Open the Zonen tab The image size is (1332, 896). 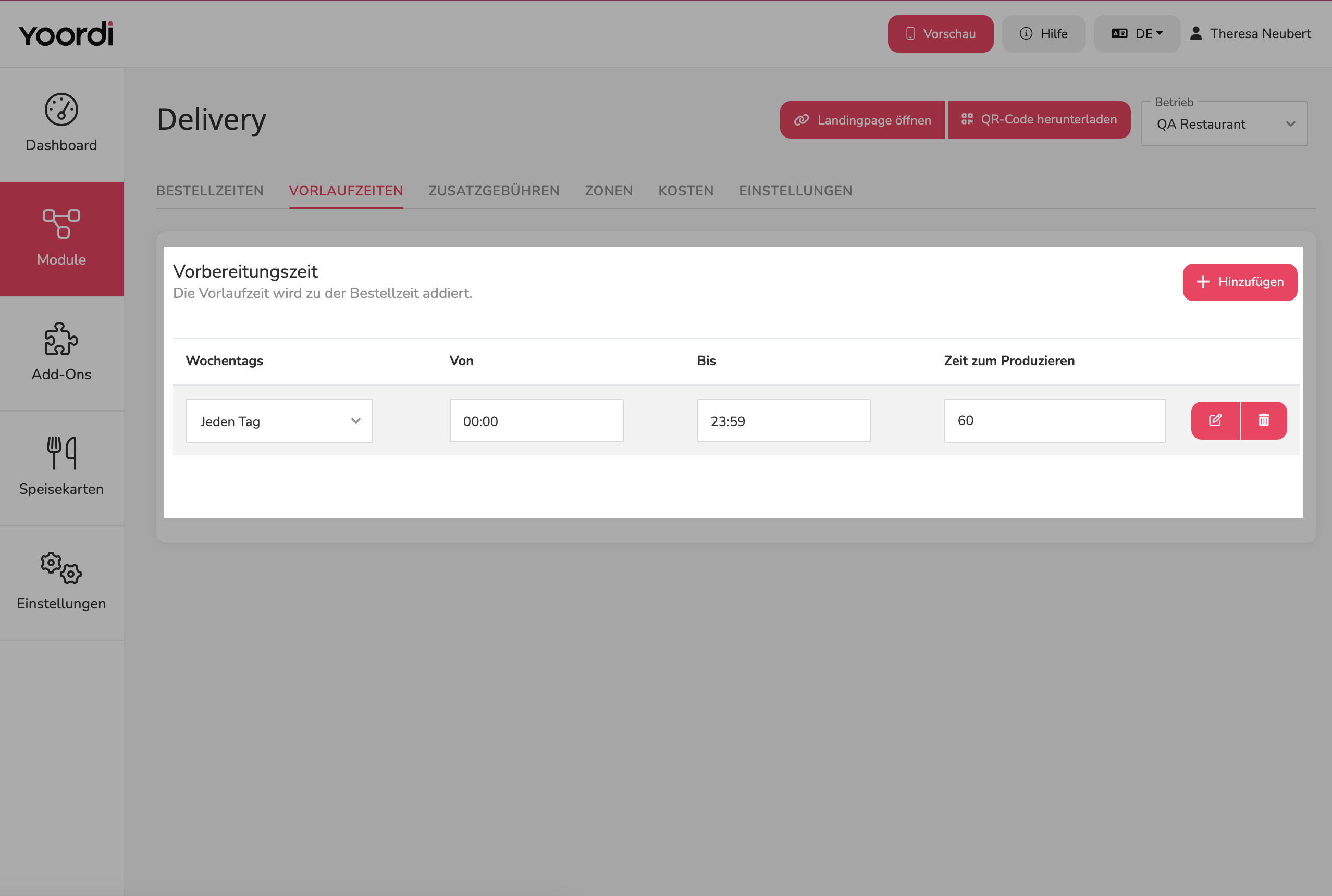pyautogui.click(x=609, y=191)
